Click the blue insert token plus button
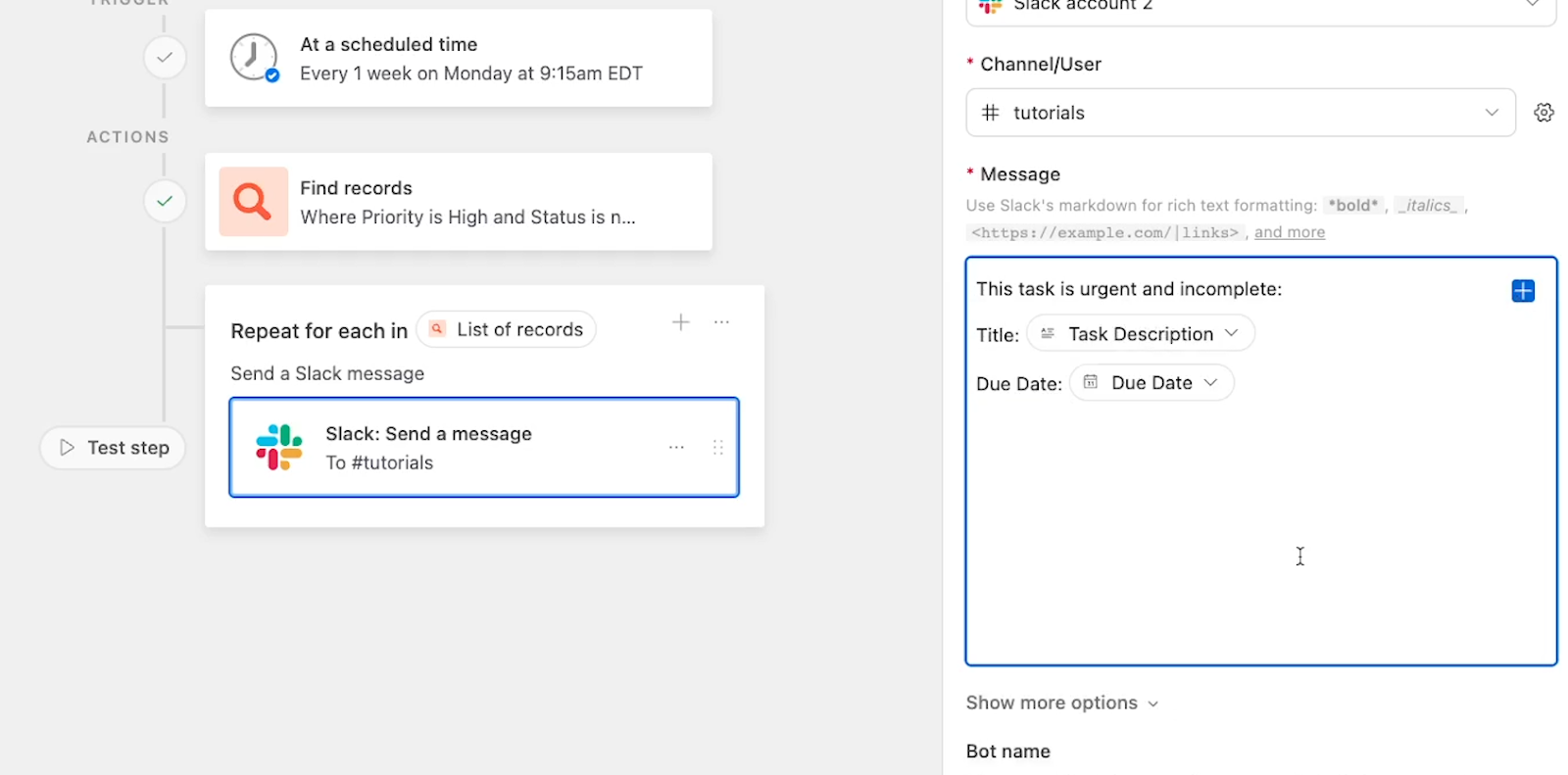Viewport: 1568px width, 775px height. point(1523,291)
